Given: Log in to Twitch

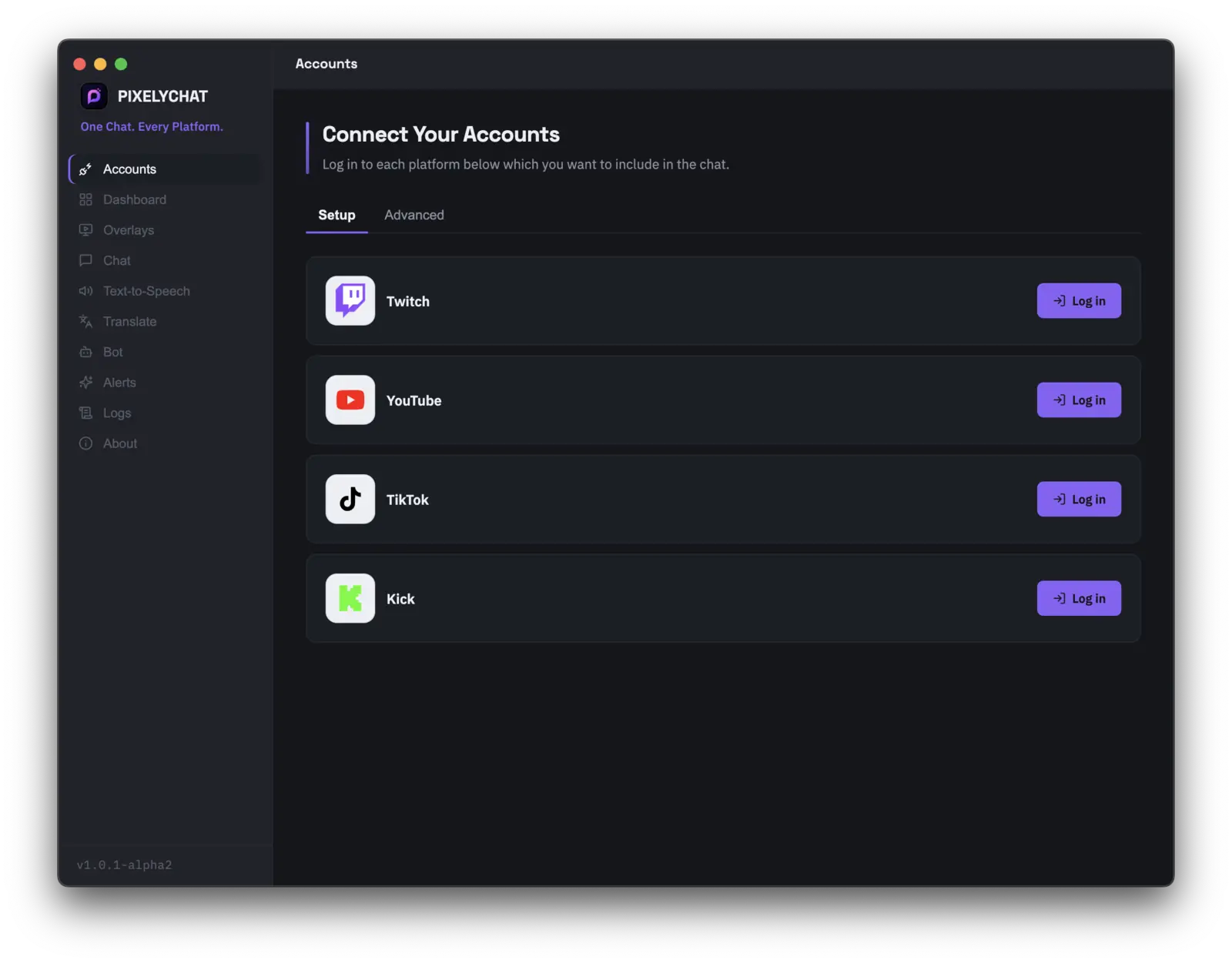Looking at the screenshot, I should coord(1079,301).
